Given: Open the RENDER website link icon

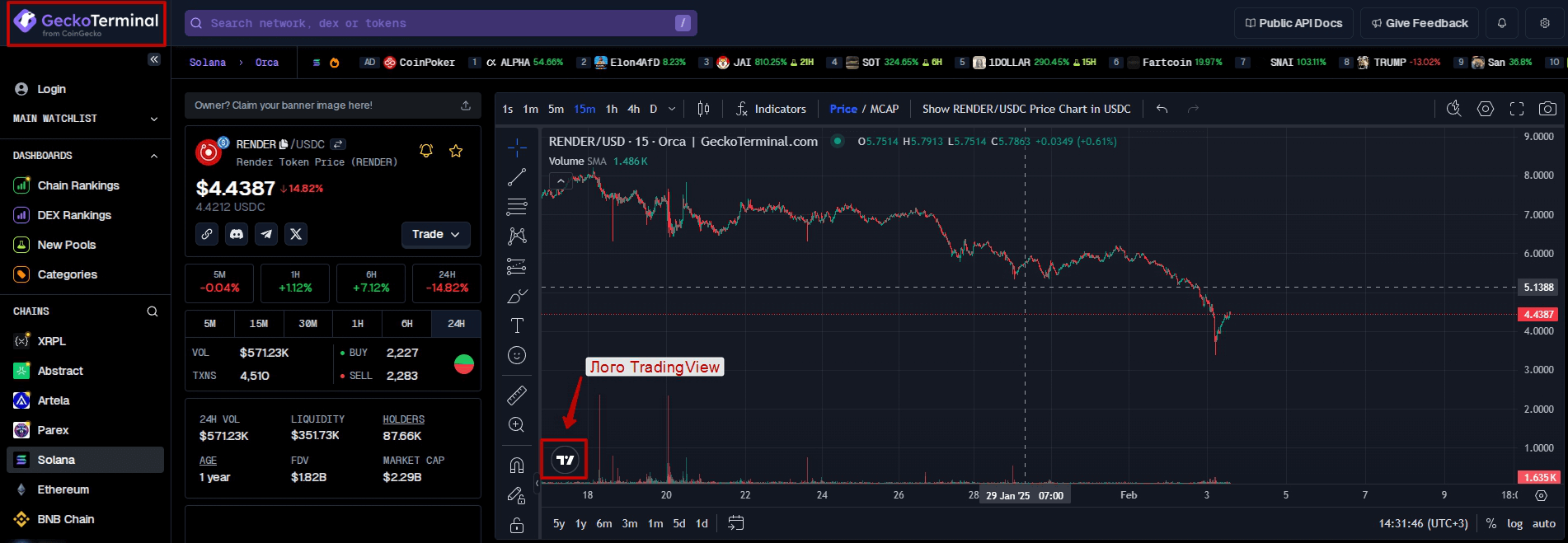Looking at the screenshot, I should point(207,234).
